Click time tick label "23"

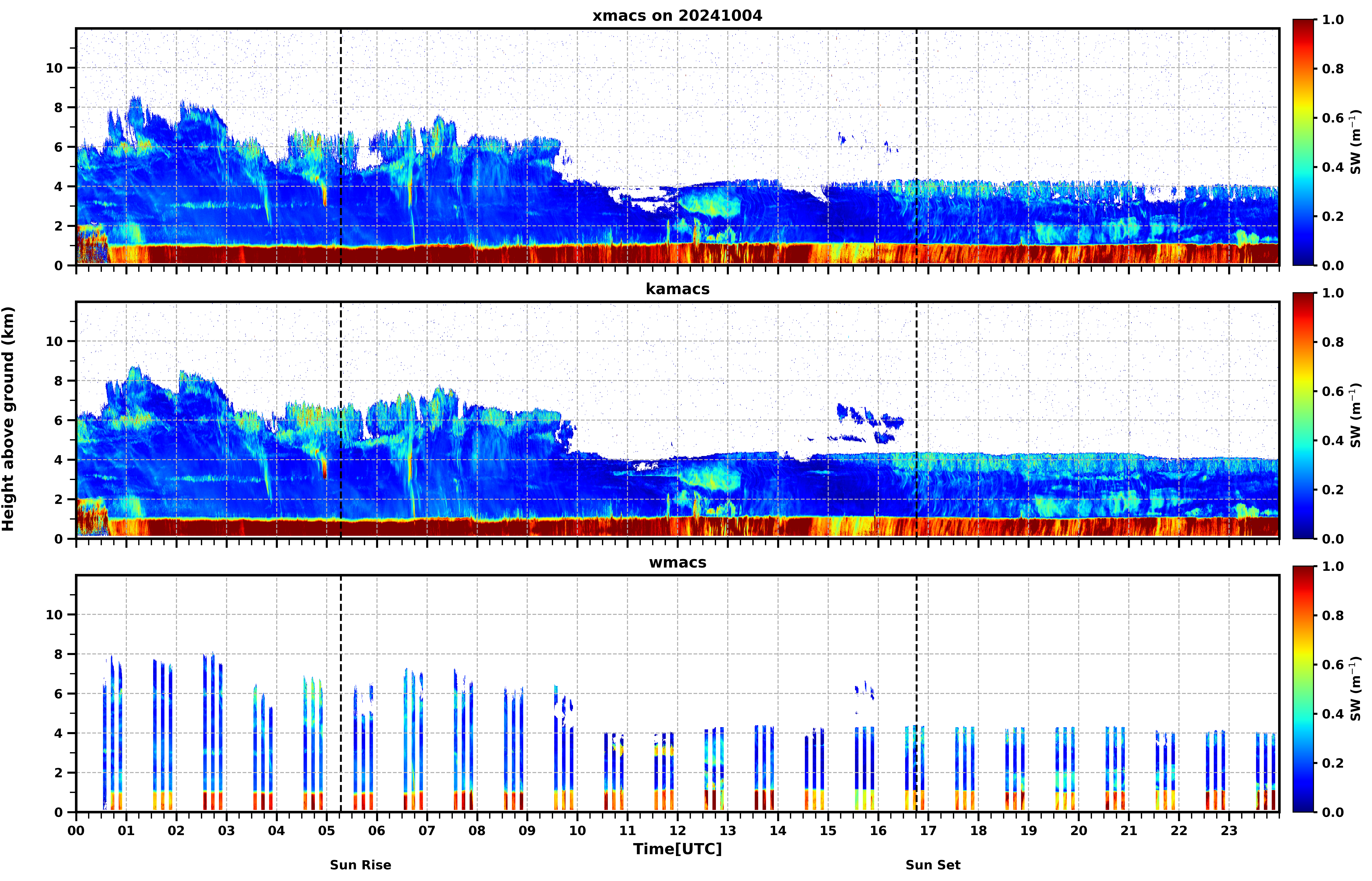(1229, 831)
